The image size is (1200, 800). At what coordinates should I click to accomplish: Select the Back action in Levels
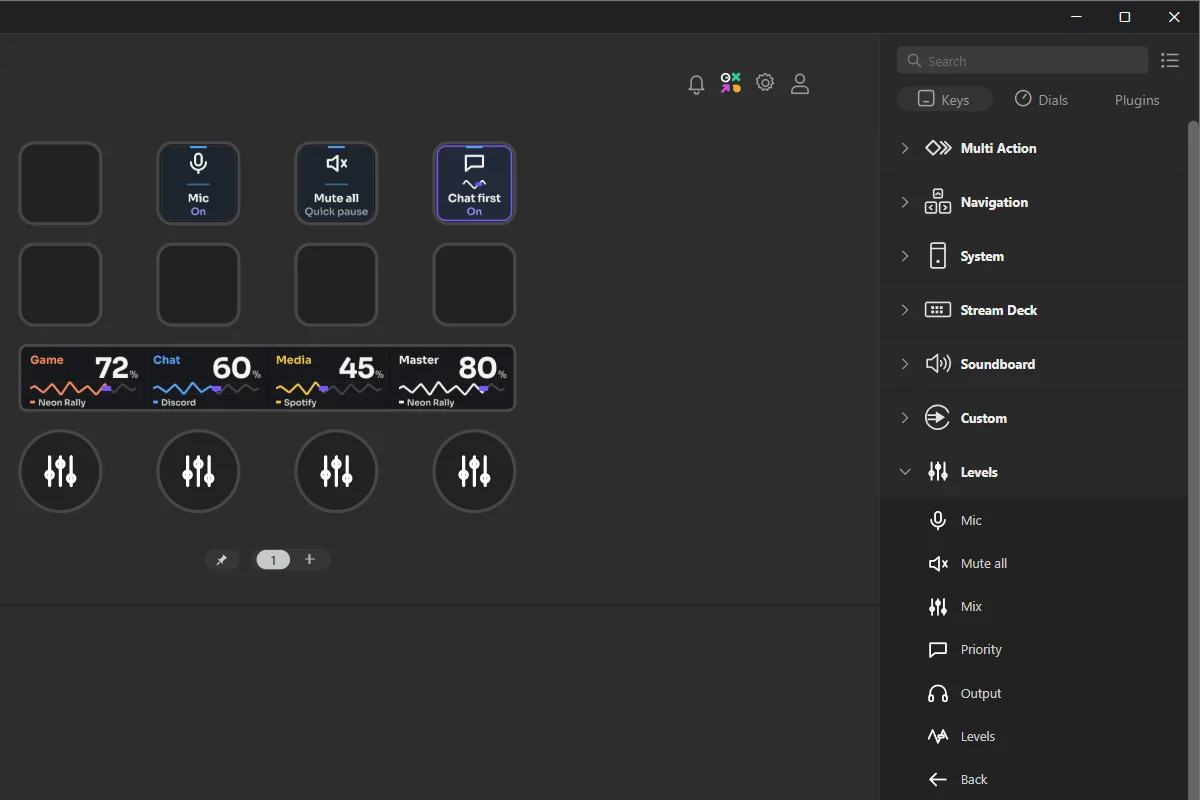tap(1034, 780)
